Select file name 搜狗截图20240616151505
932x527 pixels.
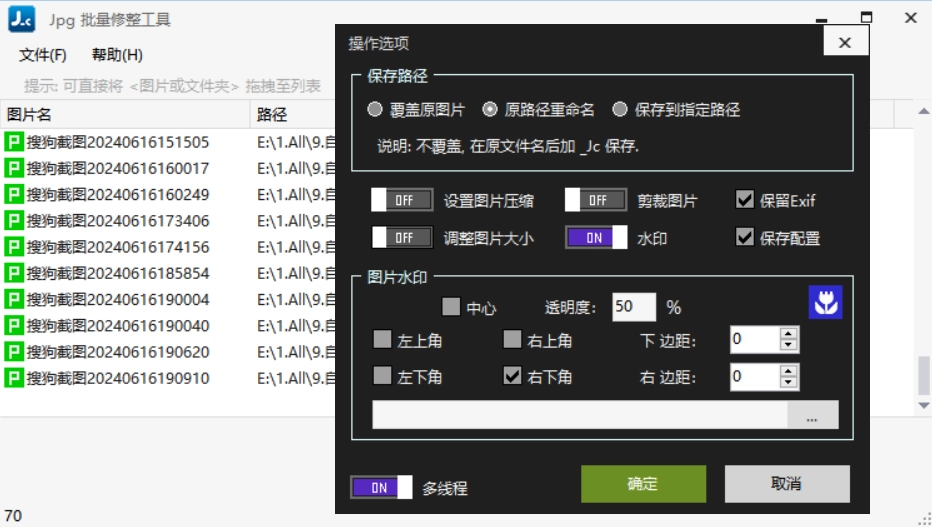[x=118, y=142]
